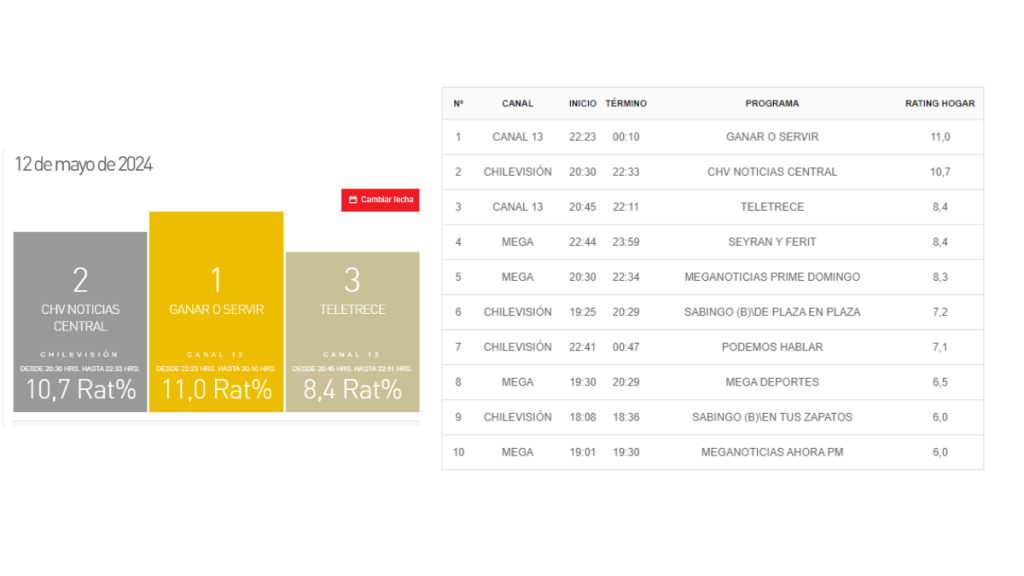This screenshot has height=576, width=1024.
Task: Click GANAR O SERVIR in the table
Action: pyautogui.click(x=772, y=137)
